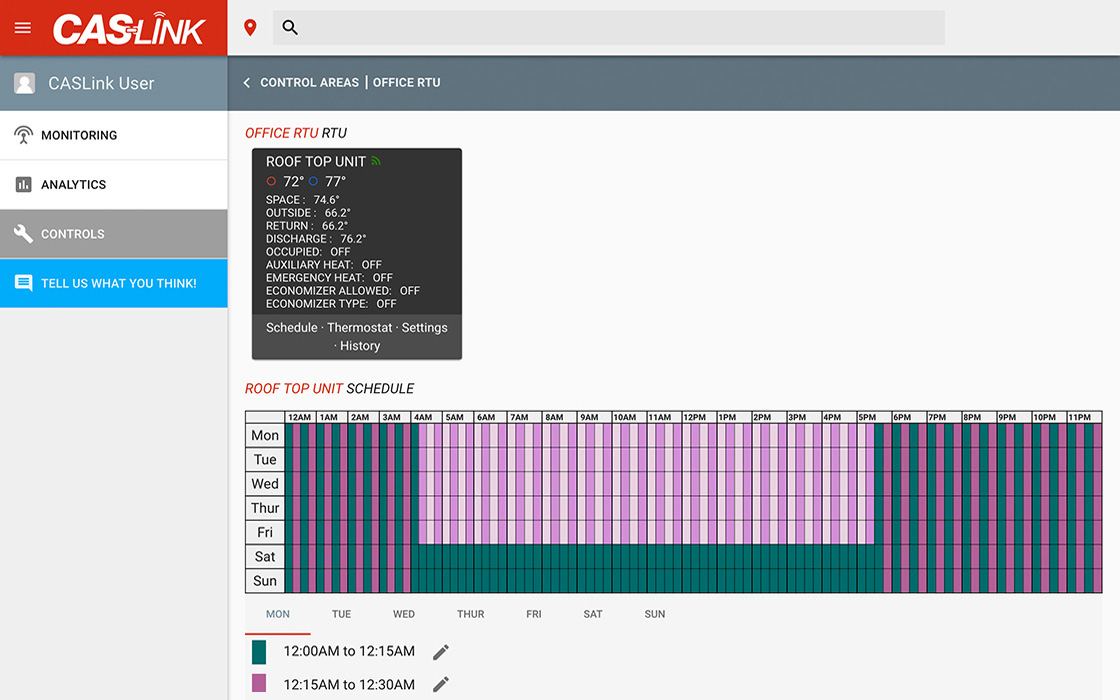Image resolution: width=1120 pixels, height=700 pixels.
Task: Select the FRI schedule tab
Action: point(534,614)
